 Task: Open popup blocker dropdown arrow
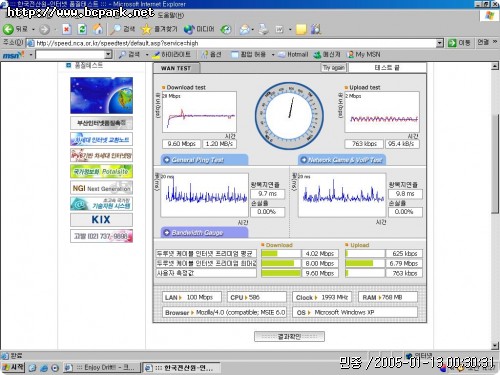[273, 54]
